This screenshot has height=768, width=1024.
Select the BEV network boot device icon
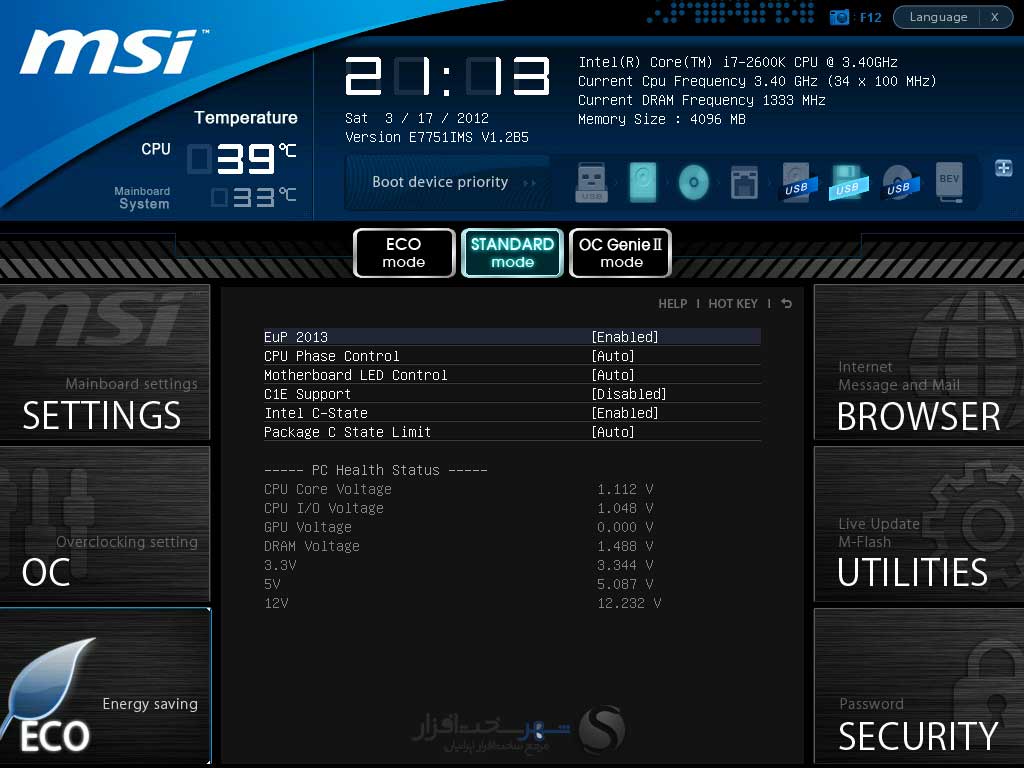(x=950, y=182)
